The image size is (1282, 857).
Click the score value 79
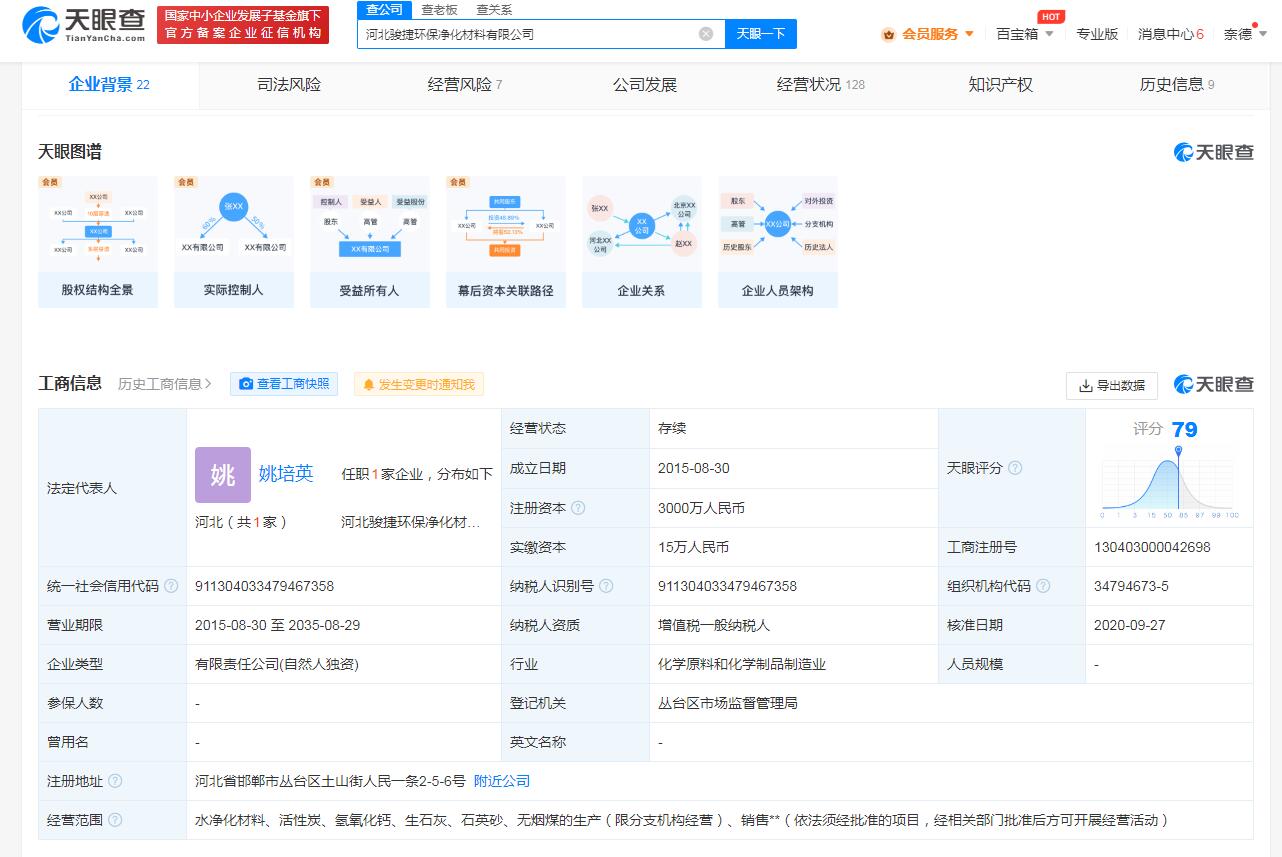point(1185,429)
